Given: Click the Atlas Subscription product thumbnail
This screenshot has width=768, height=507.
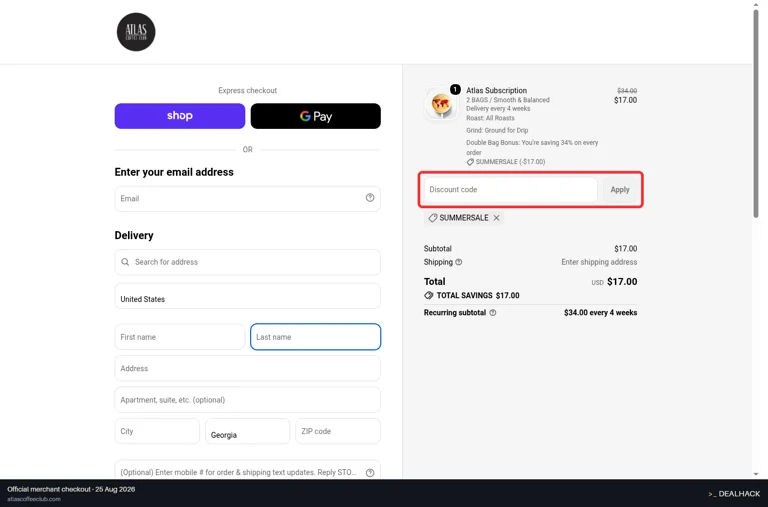Looking at the screenshot, I should click(x=441, y=104).
